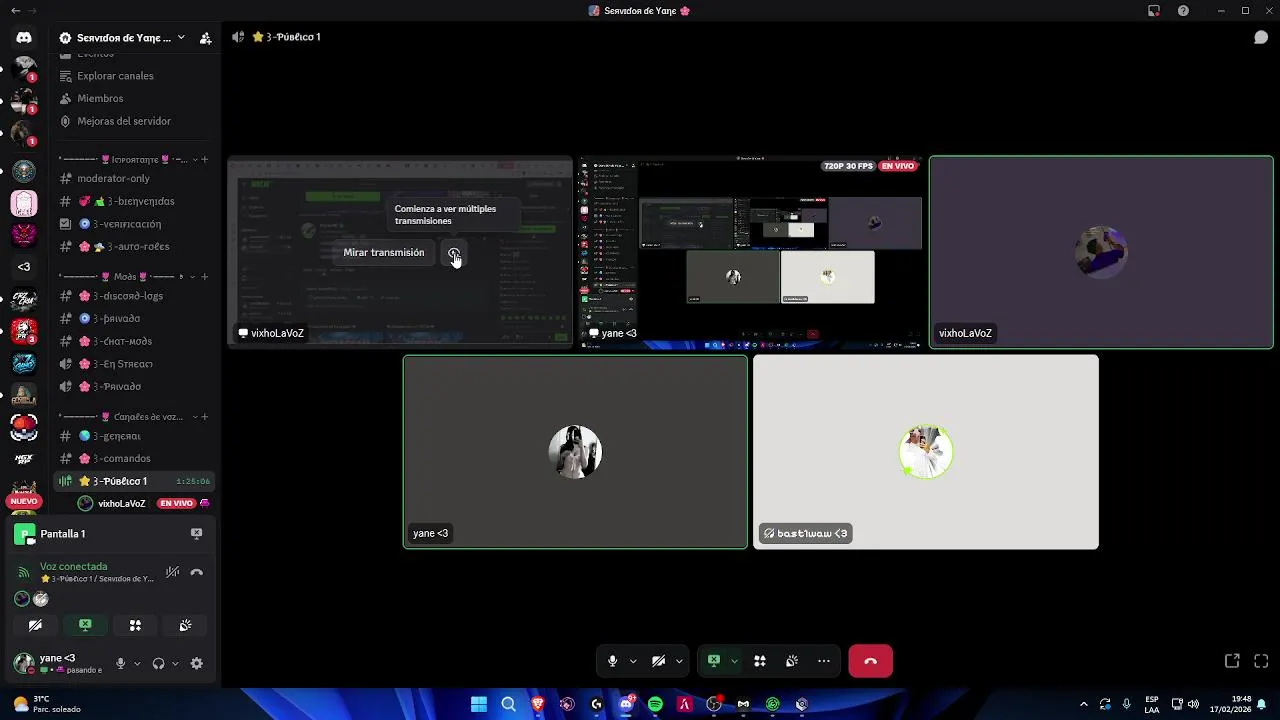This screenshot has width=1280, height=720.
Task: Open camera options dropdown in call bar
Action: [x=679, y=661]
